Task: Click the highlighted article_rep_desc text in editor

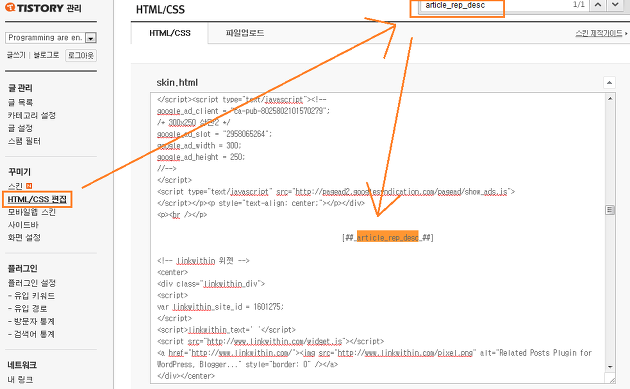Action: pyautogui.click(x=388, y=237)
